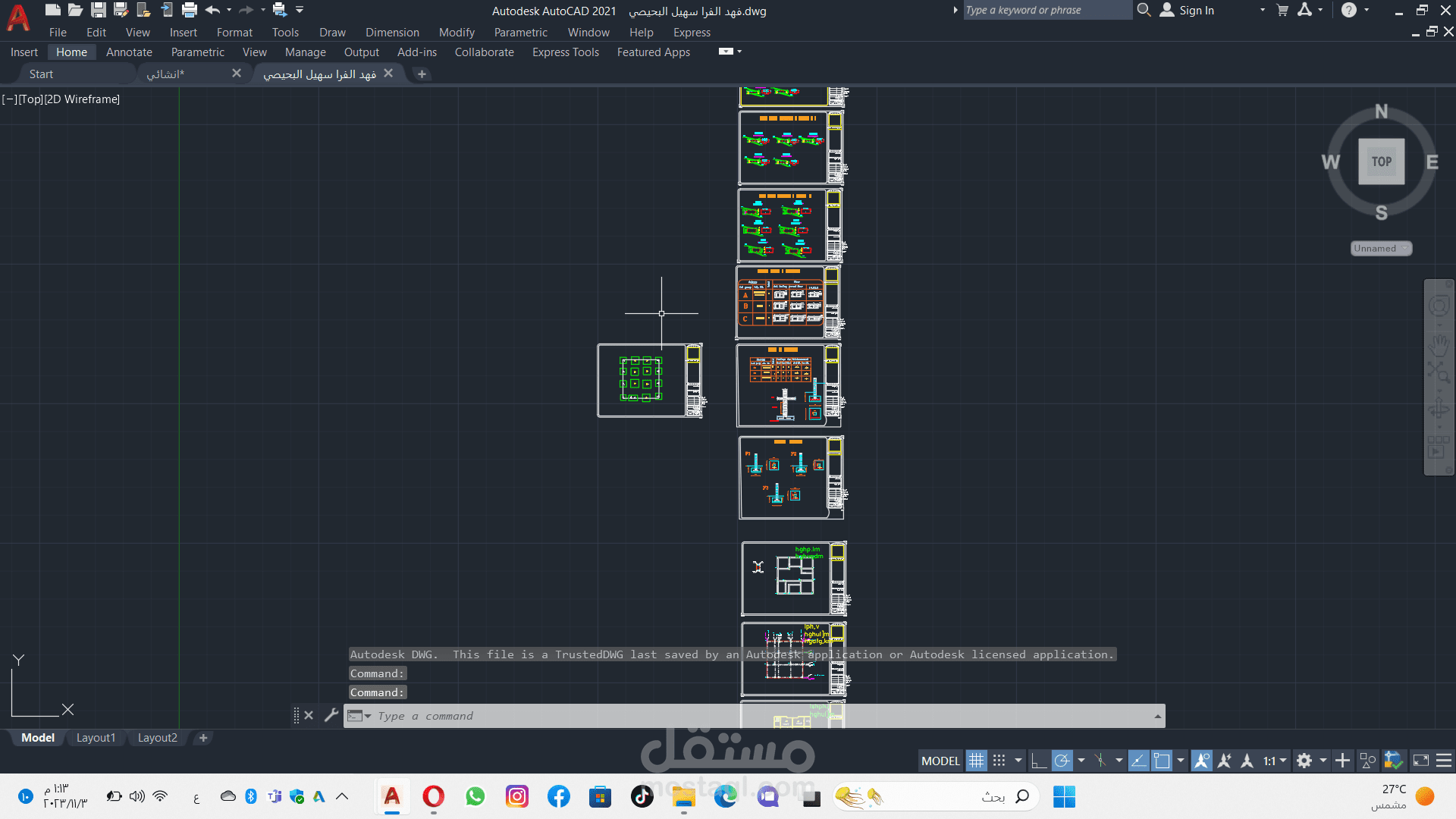Toggle Polar Tracking

click(1062, 761)
